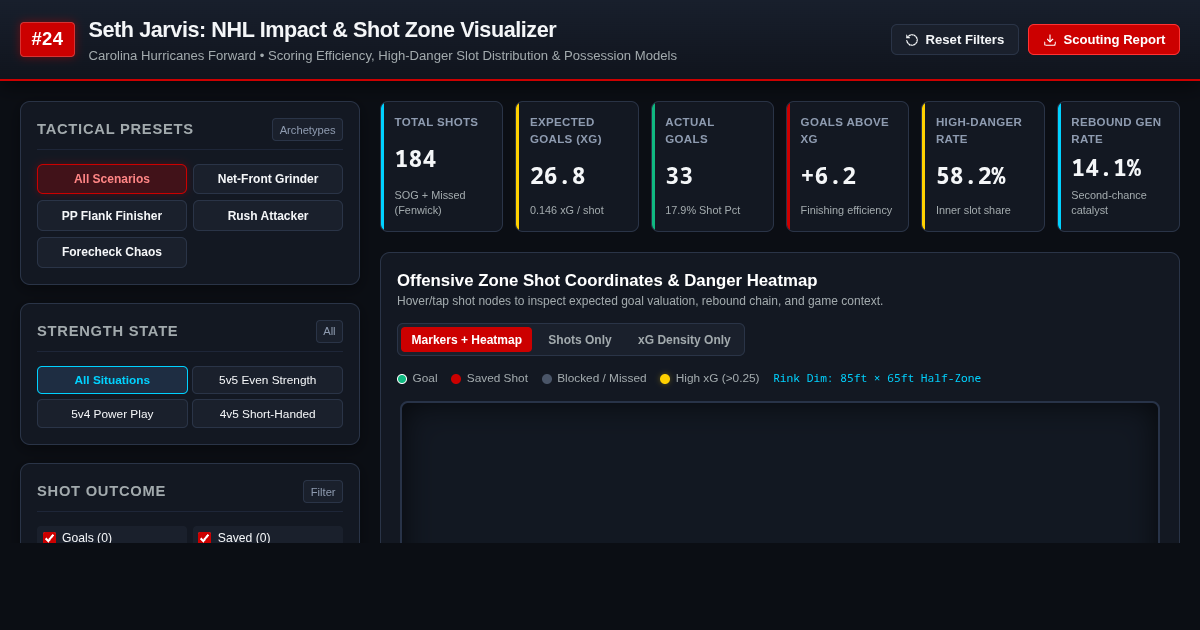Click the Strength State heading

pyautogui.click(x=107, y=331)
